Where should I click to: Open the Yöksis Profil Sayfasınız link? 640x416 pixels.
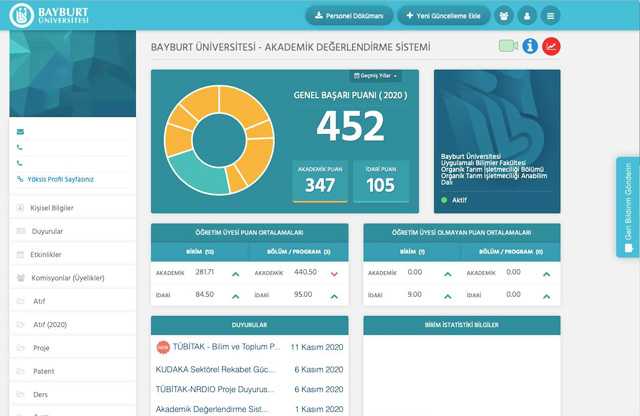[60, 179]
